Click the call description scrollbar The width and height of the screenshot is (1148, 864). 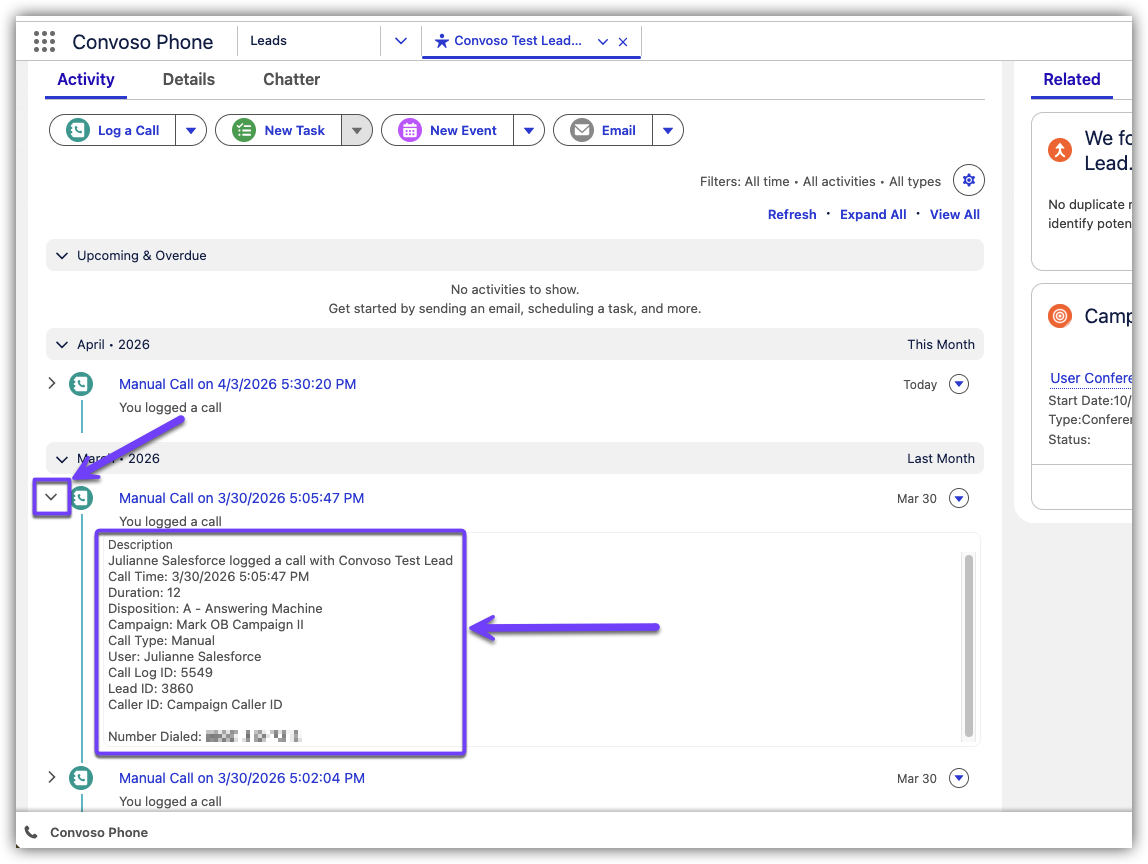point(968,645)
